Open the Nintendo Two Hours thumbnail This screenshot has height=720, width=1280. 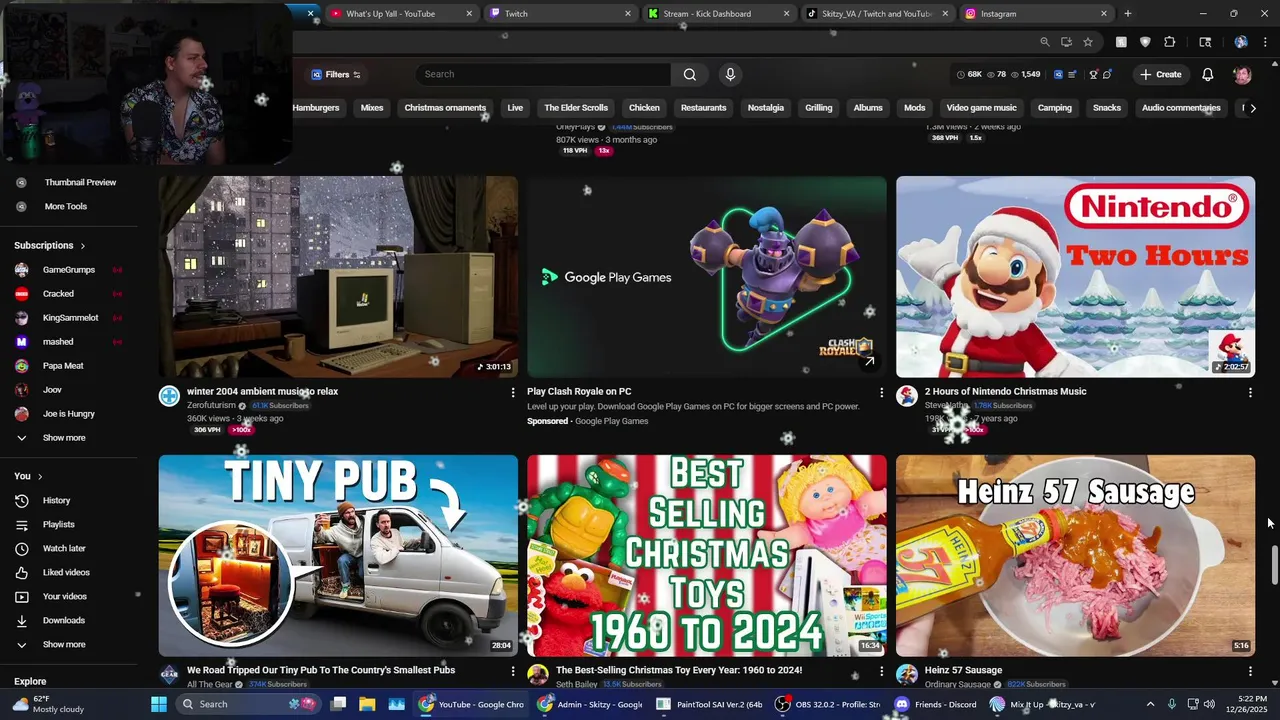pyautogui.click(x=1075, y=277)
